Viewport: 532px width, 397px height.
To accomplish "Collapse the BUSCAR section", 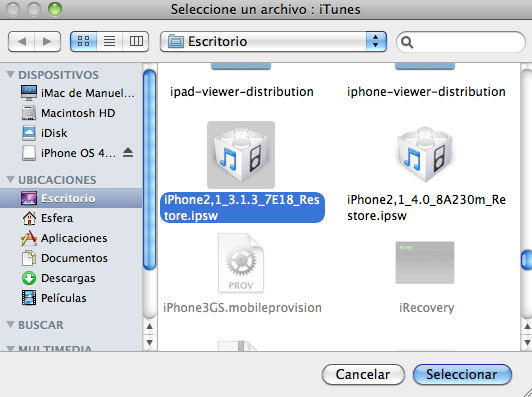I will [x=11, y=324].
